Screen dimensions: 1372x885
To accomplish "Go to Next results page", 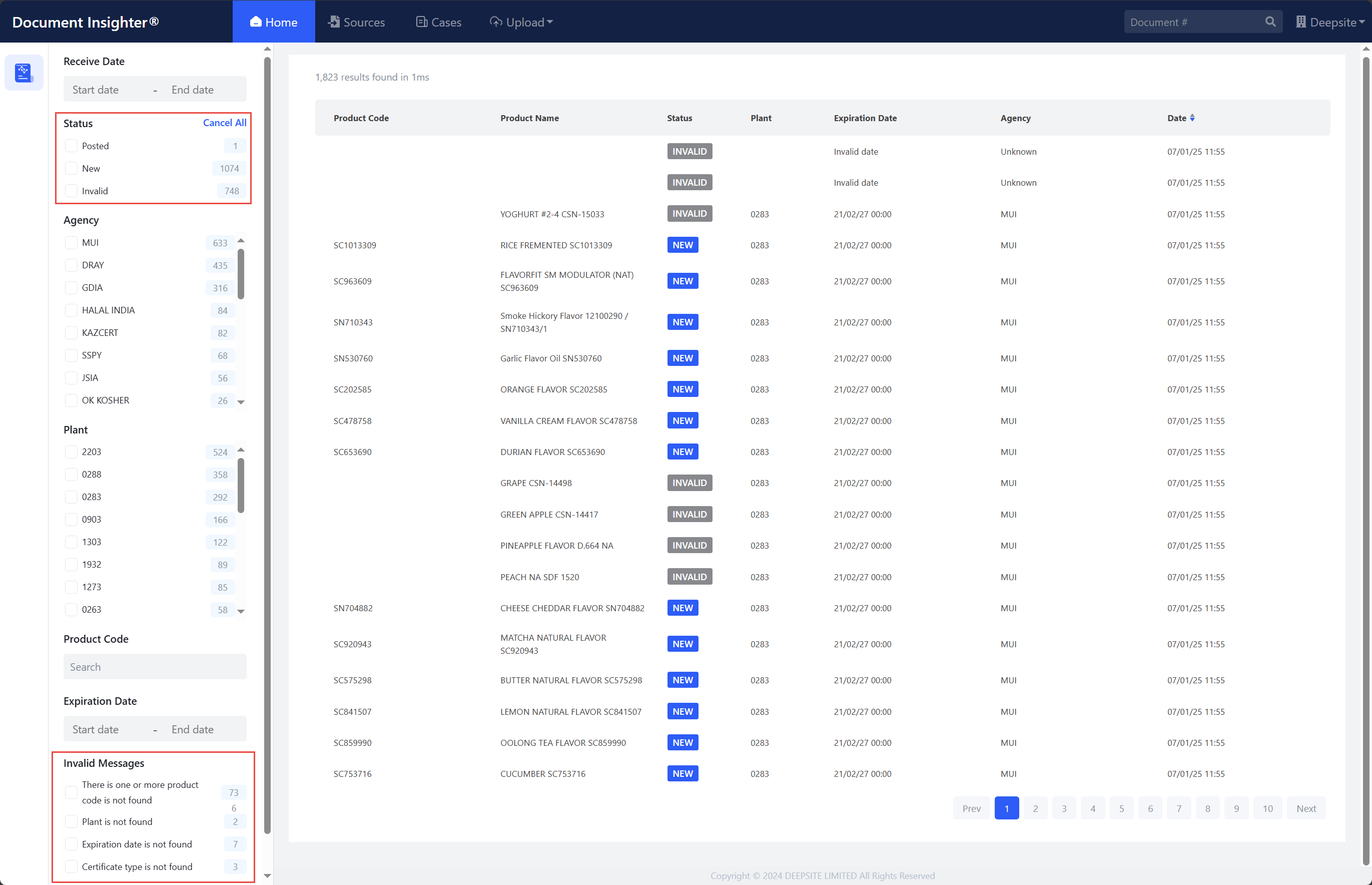I will click(x=1305, y=808).
